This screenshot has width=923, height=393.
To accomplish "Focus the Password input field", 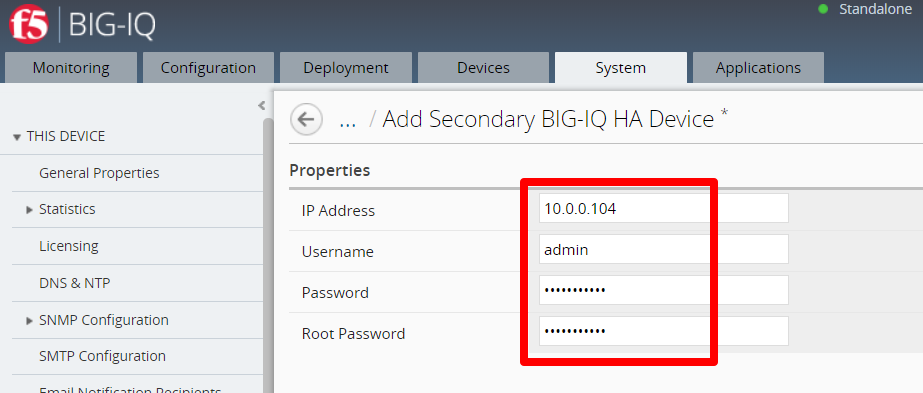I will pos(663,290).
